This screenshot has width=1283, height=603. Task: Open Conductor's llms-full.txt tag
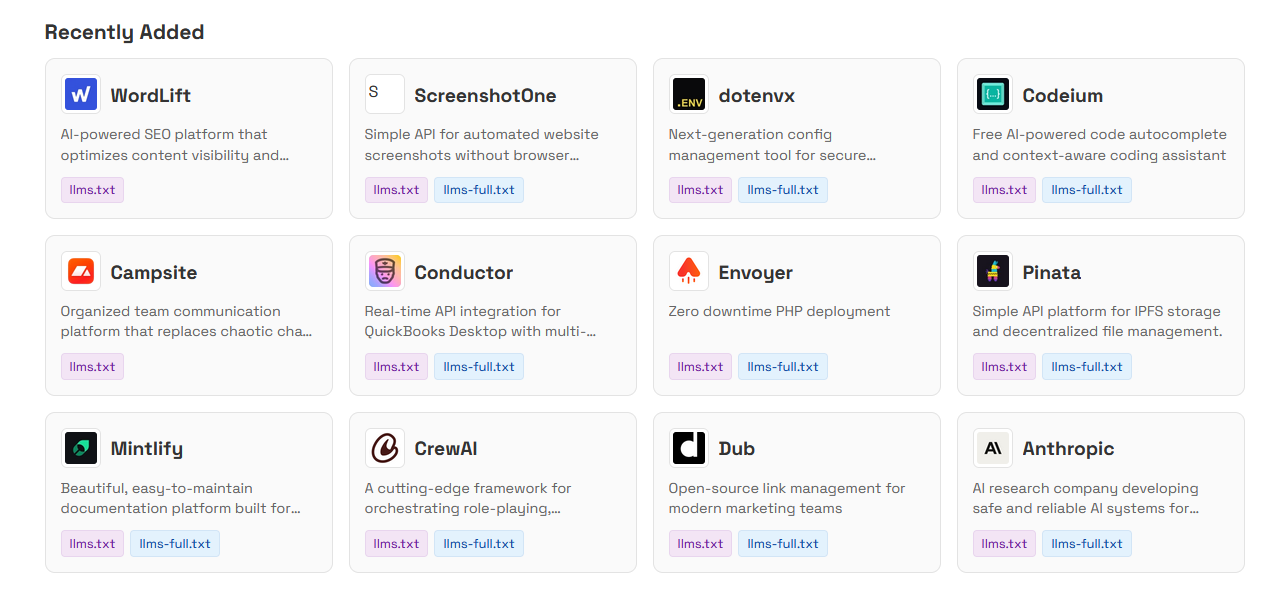(479, 367)
